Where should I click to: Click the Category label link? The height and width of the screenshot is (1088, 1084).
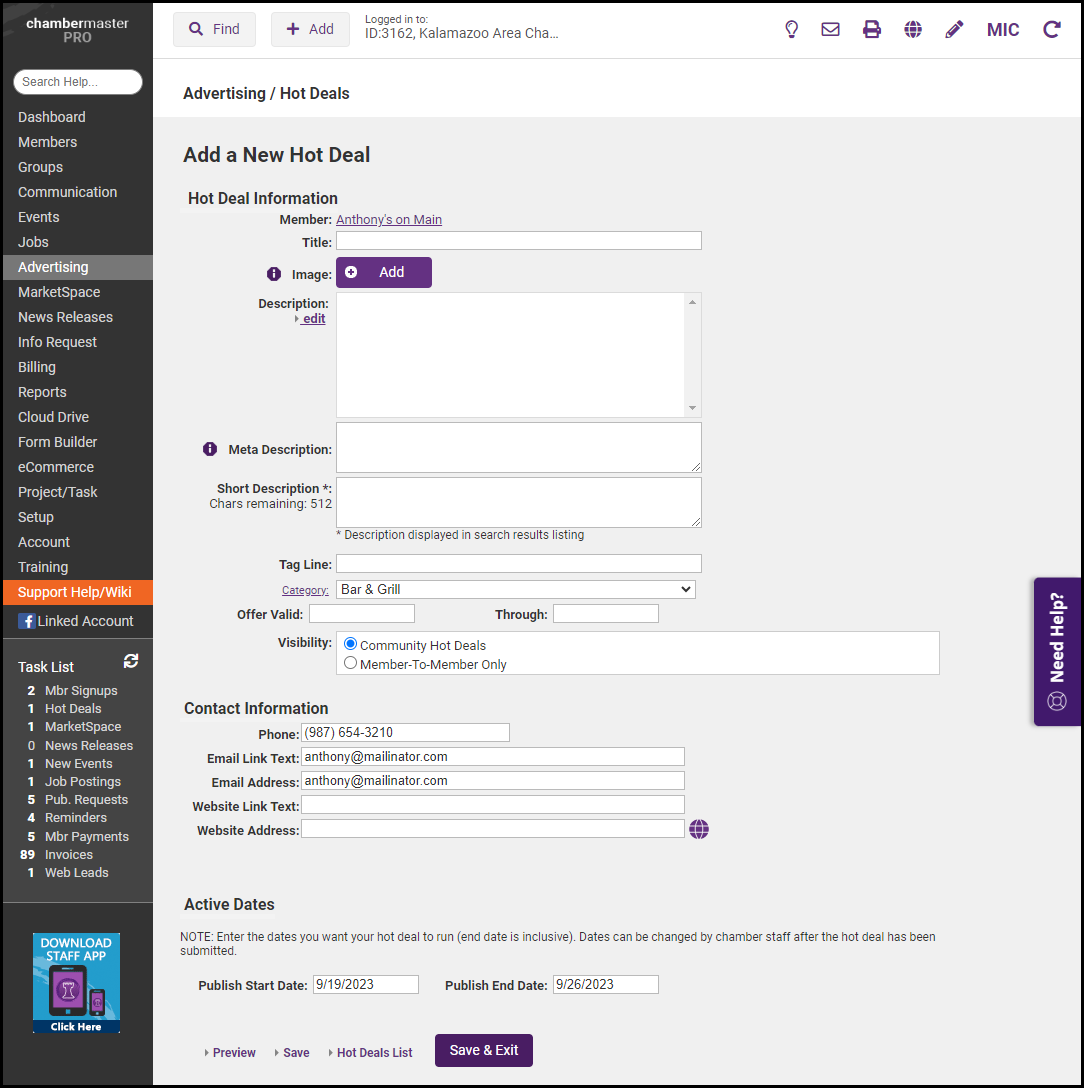click(305, 590)
